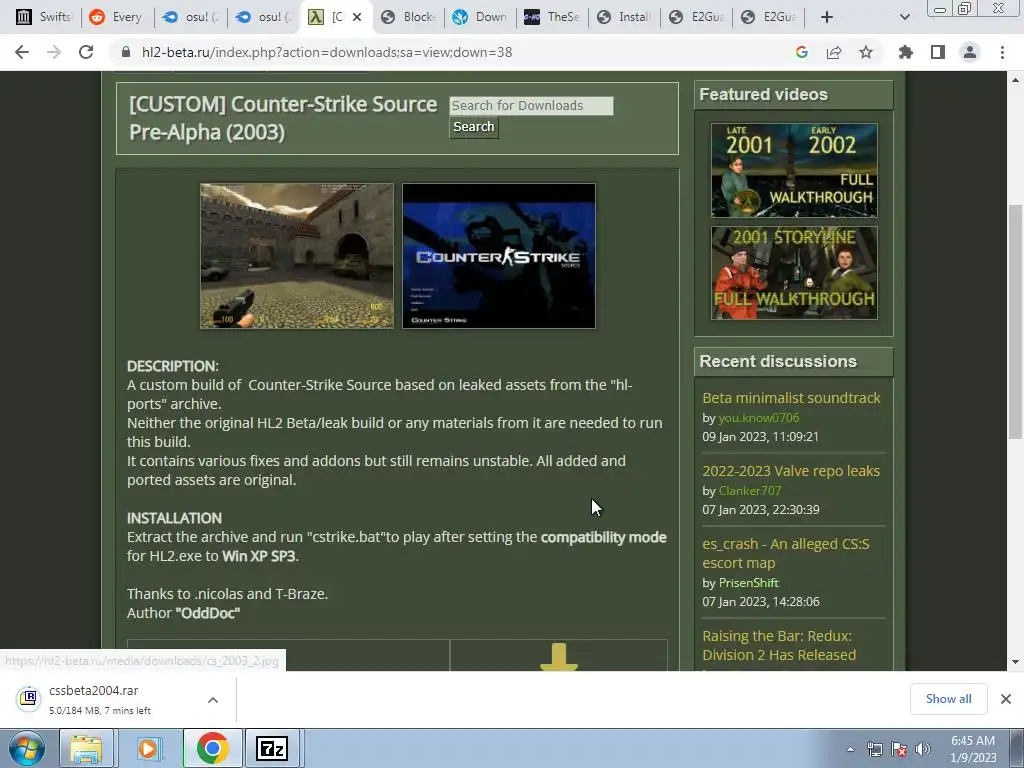The image size is (1024, 768).
Task: Open the extensions puzzle icon
Action: point(905,52)
